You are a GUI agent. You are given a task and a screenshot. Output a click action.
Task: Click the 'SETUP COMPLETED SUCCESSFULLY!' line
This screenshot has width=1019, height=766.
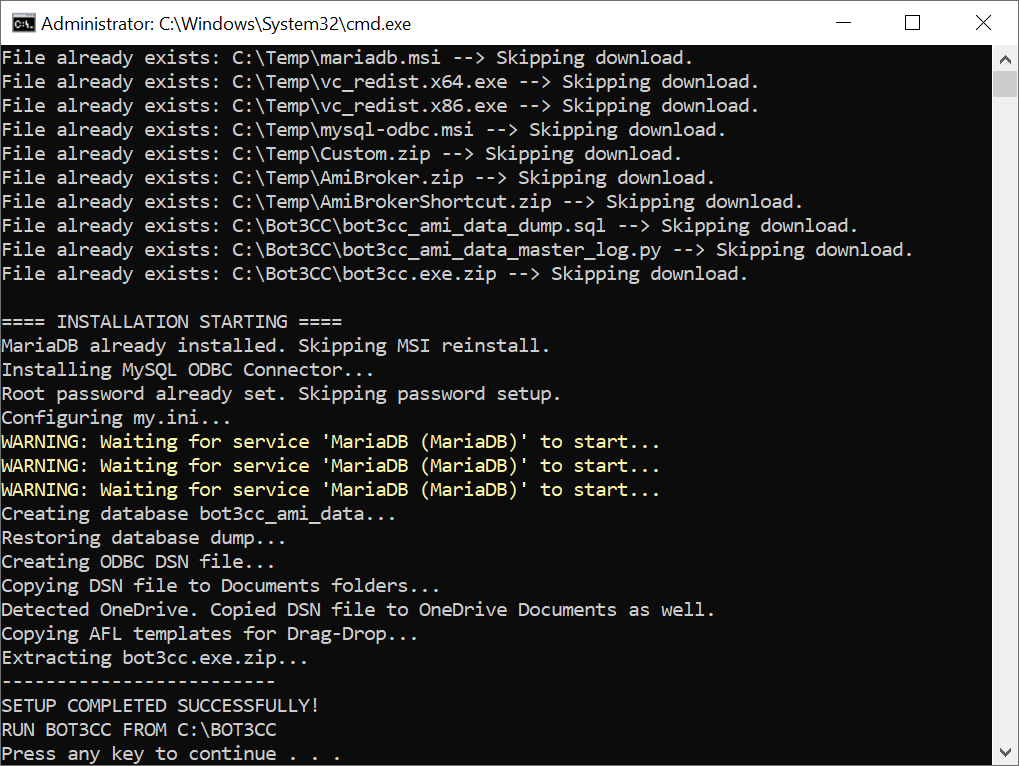point(160,706)
